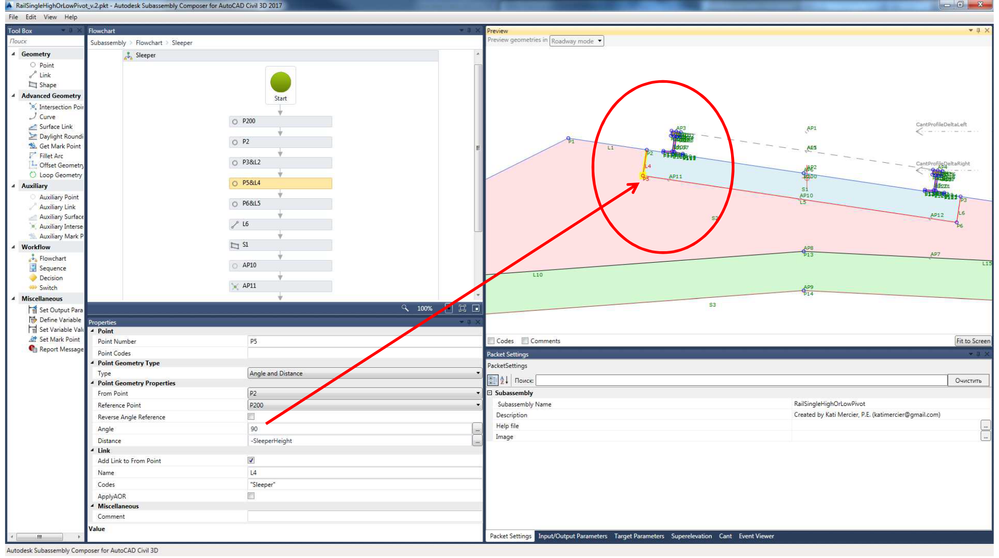Viewport: 999px width, 558px height.
Task: Open expression editor for Distance
Action: (477, 441)
